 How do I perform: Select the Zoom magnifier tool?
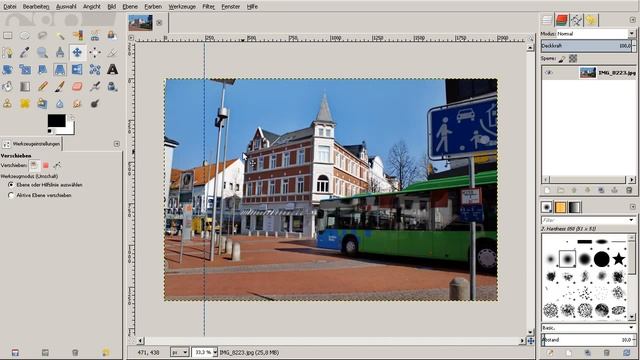point(42,53)
